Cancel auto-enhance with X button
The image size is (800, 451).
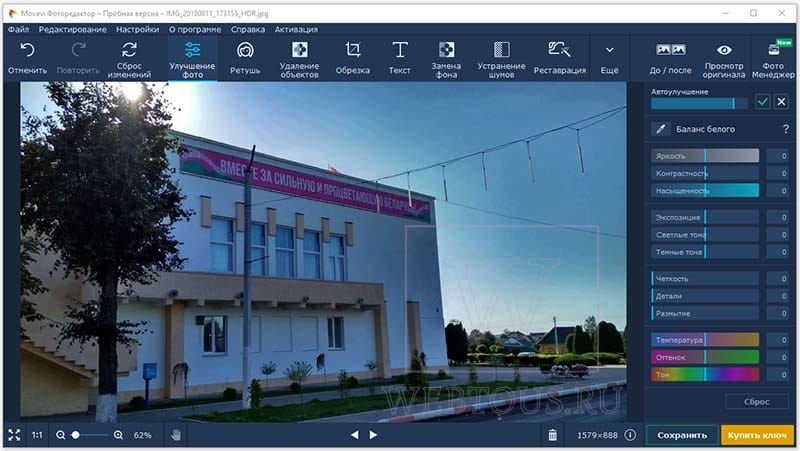pyautogui.click(x=781, y=102)
